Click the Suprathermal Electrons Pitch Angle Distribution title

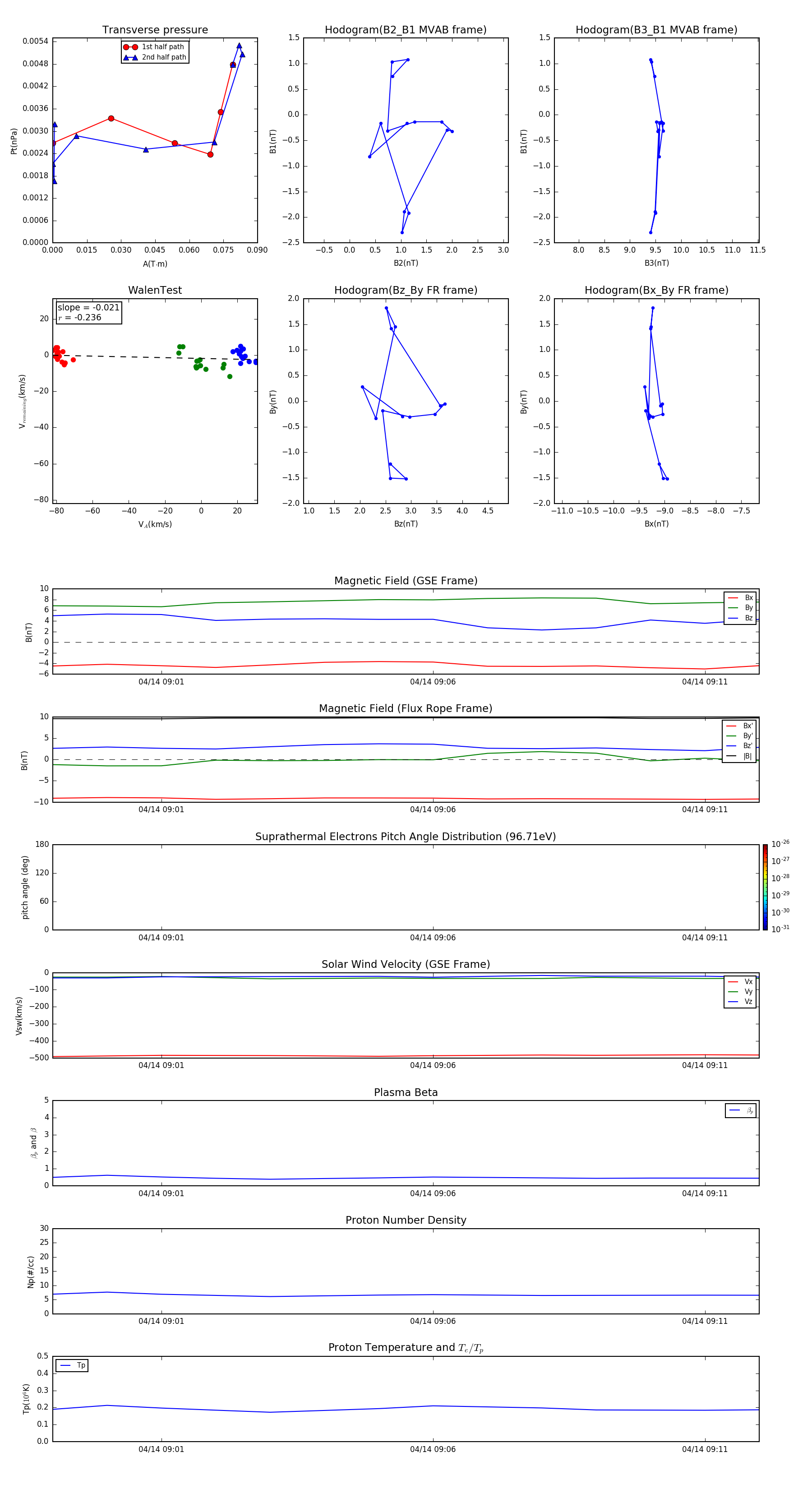click(406, 837)
